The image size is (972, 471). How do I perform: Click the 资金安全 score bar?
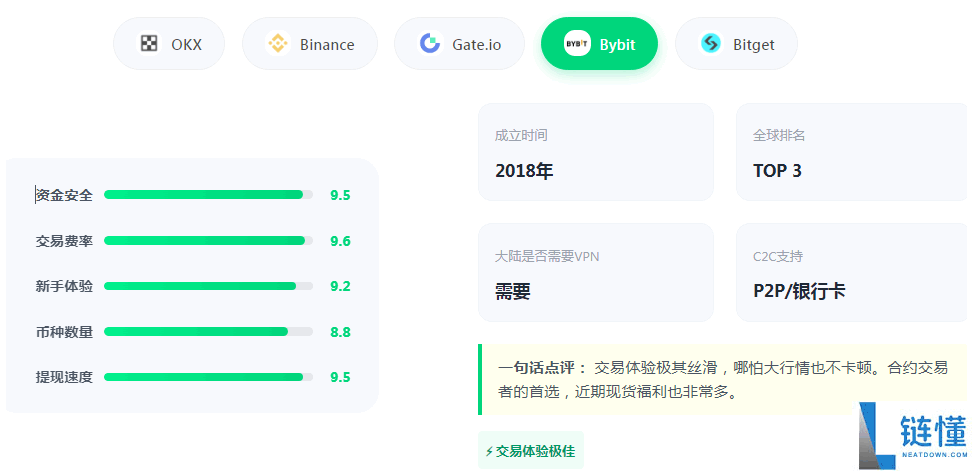(208, 195)
